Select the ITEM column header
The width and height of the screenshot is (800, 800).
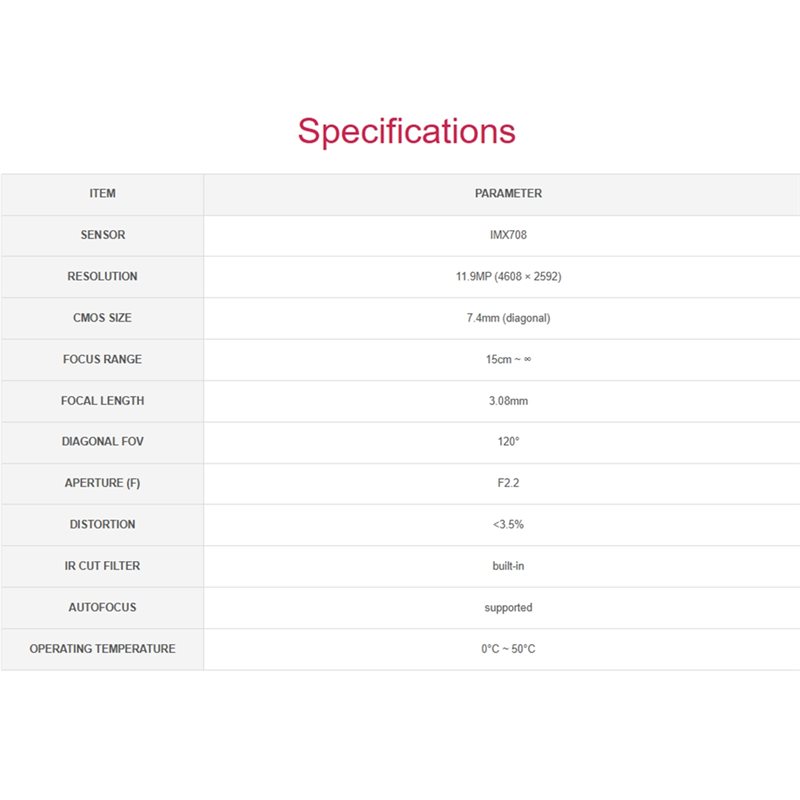click(x=103, y=193)
